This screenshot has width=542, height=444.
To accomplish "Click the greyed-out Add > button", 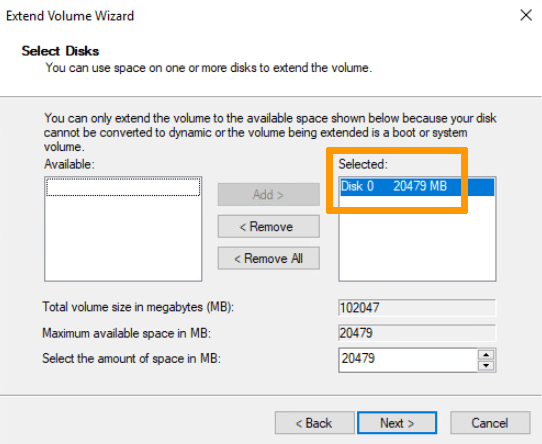I will 269,194.
